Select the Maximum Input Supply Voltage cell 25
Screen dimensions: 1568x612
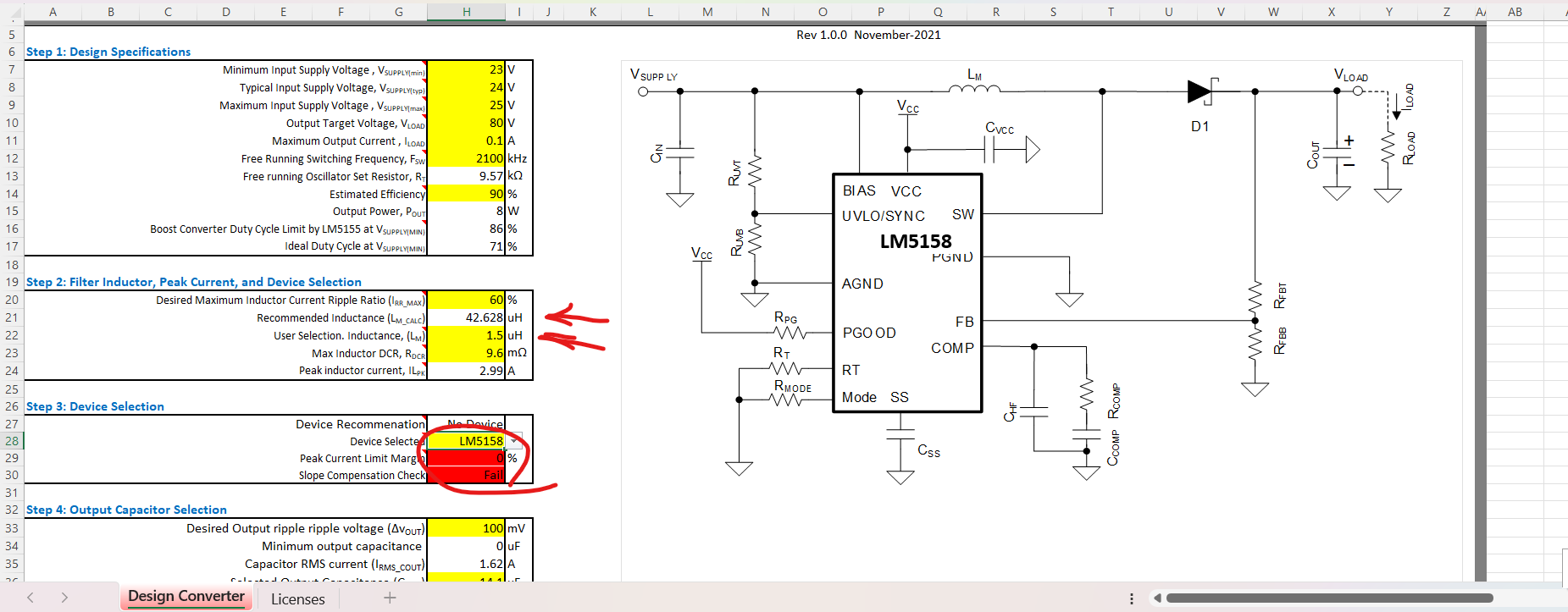point(466,105)
